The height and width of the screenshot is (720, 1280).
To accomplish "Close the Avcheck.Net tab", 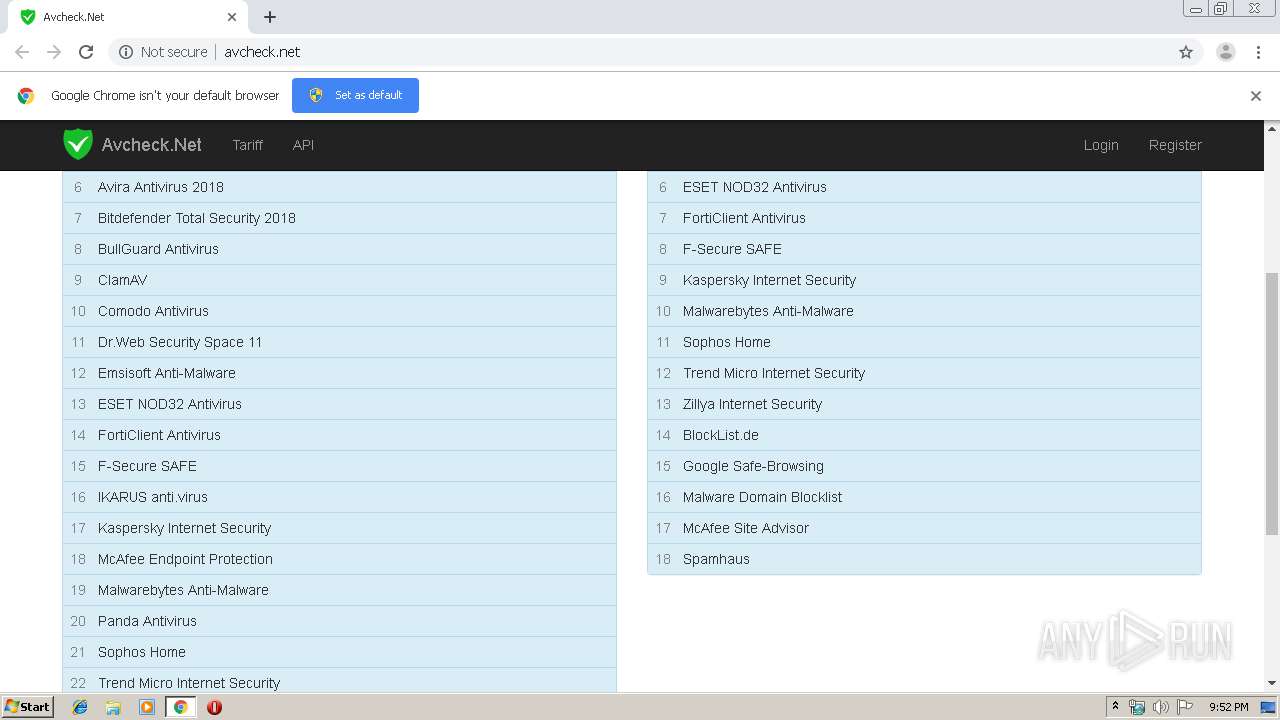I will tap(232, 17).
